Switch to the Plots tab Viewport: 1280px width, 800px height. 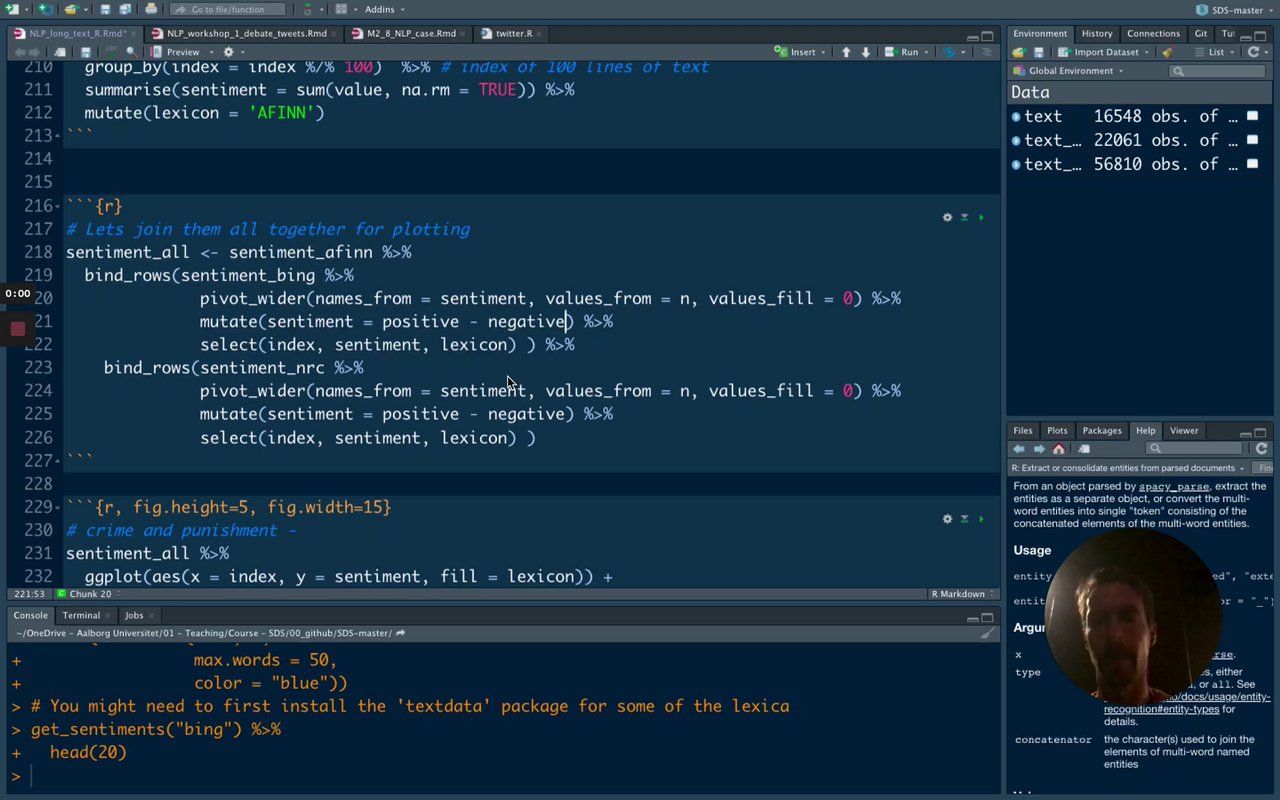pyautogui.click(x=1057, y=430)
